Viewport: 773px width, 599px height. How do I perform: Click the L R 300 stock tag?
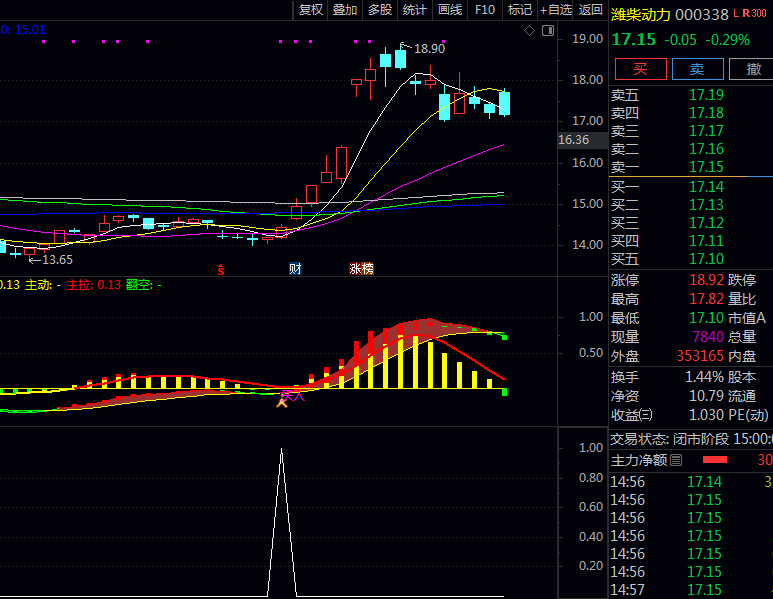click(748, 14)
